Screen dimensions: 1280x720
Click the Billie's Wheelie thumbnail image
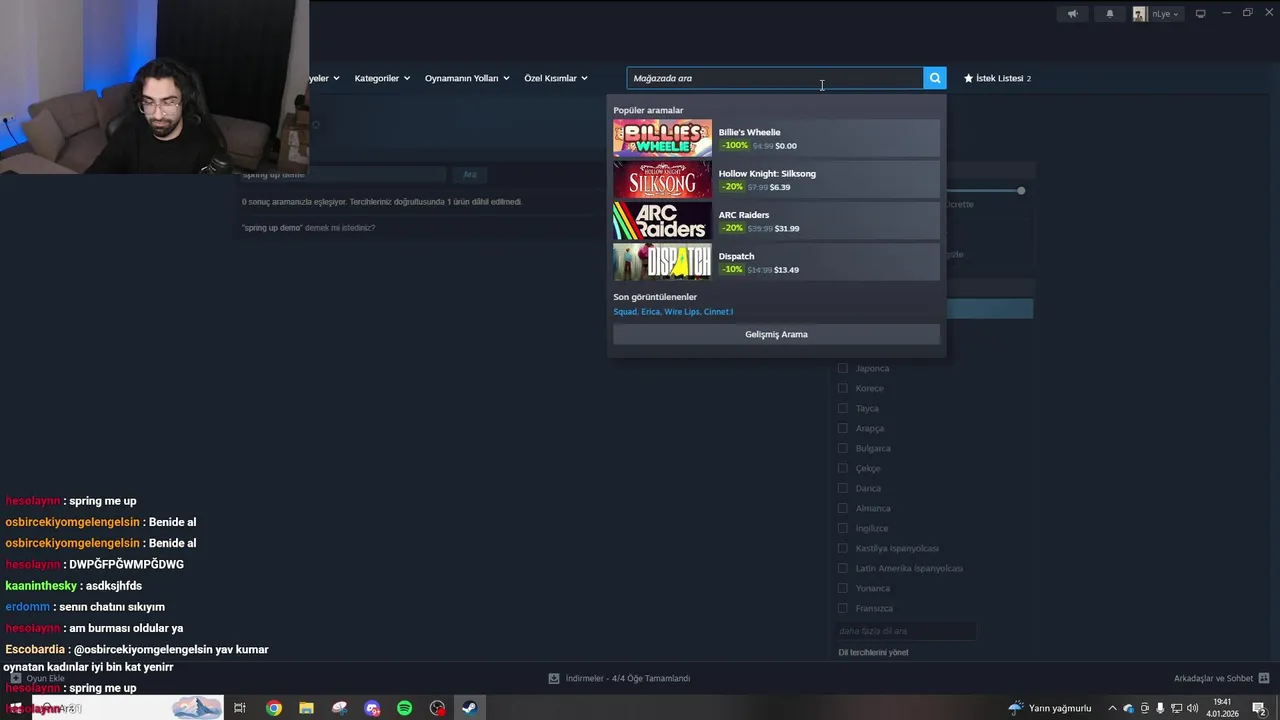(x=662, y=138)
